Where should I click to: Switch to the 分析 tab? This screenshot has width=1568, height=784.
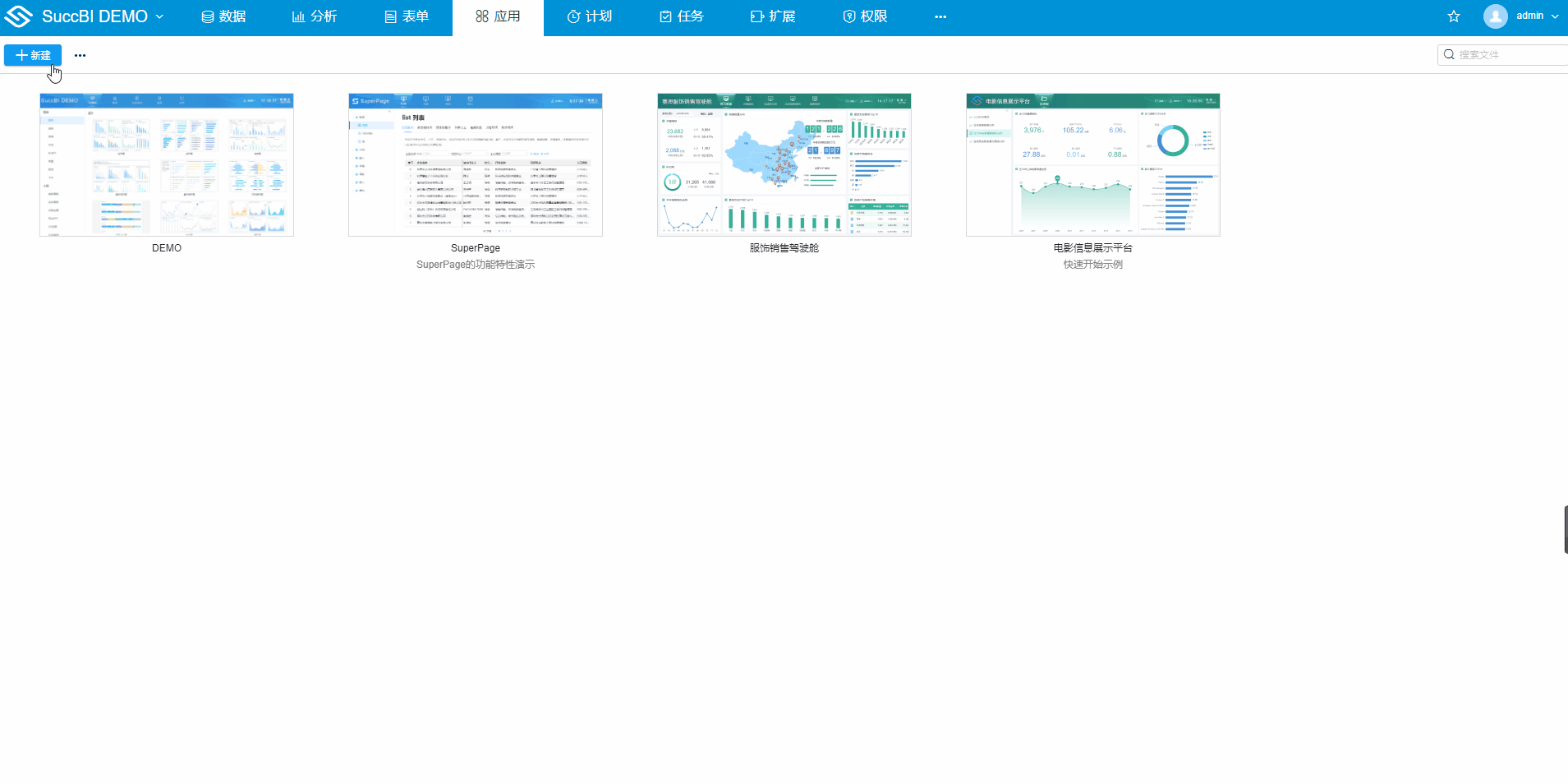(x=315, y=16)
